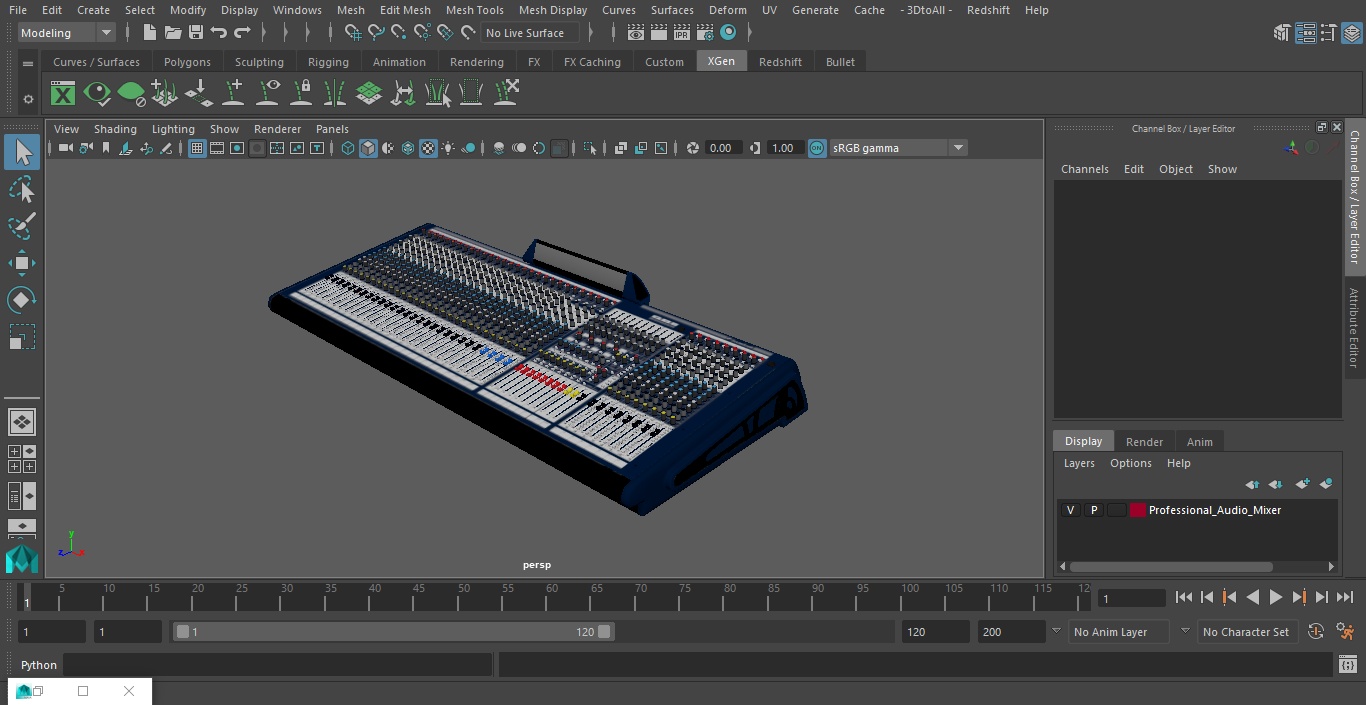Toggle viewport grid display icon
The image size is (1366, 705).
pos(197,148)
